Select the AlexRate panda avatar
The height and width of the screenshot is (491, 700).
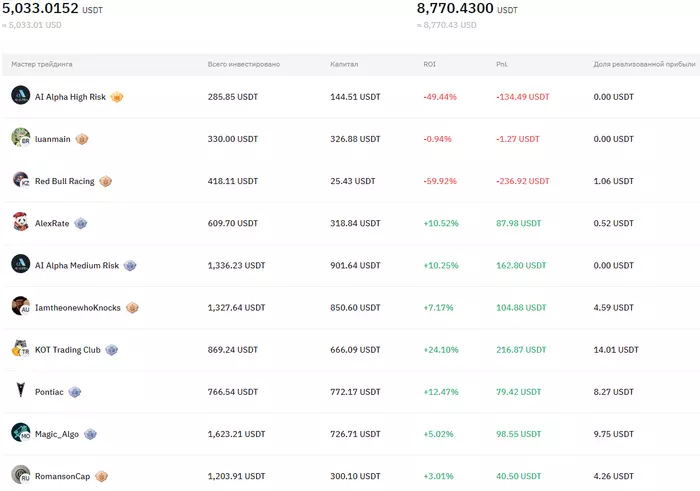point(21,222)
